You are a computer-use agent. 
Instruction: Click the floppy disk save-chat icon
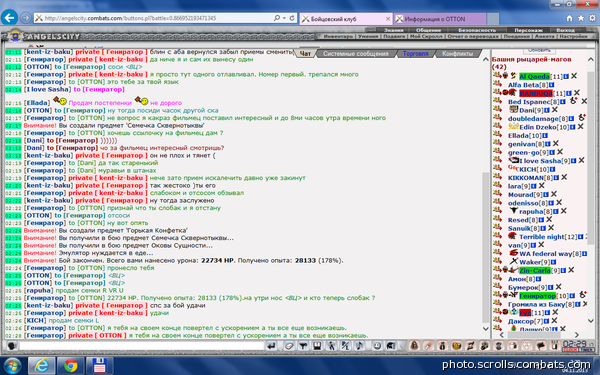tap(317, 346)
